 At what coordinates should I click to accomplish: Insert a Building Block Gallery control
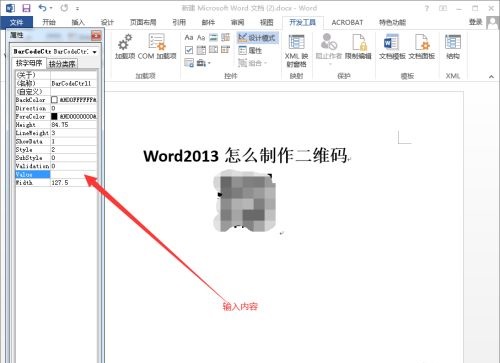226,37
